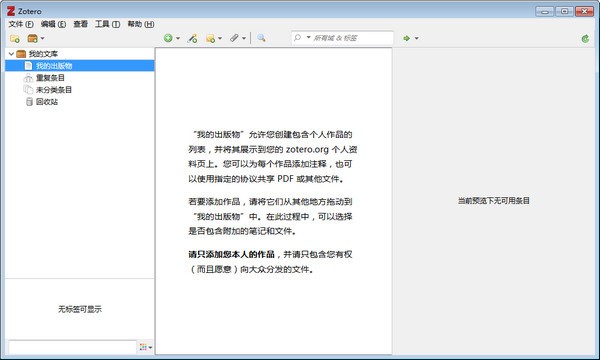Open the New Library dropdown arrow
The width and height of the screenshot is (600, 360).
coord(42,38)
